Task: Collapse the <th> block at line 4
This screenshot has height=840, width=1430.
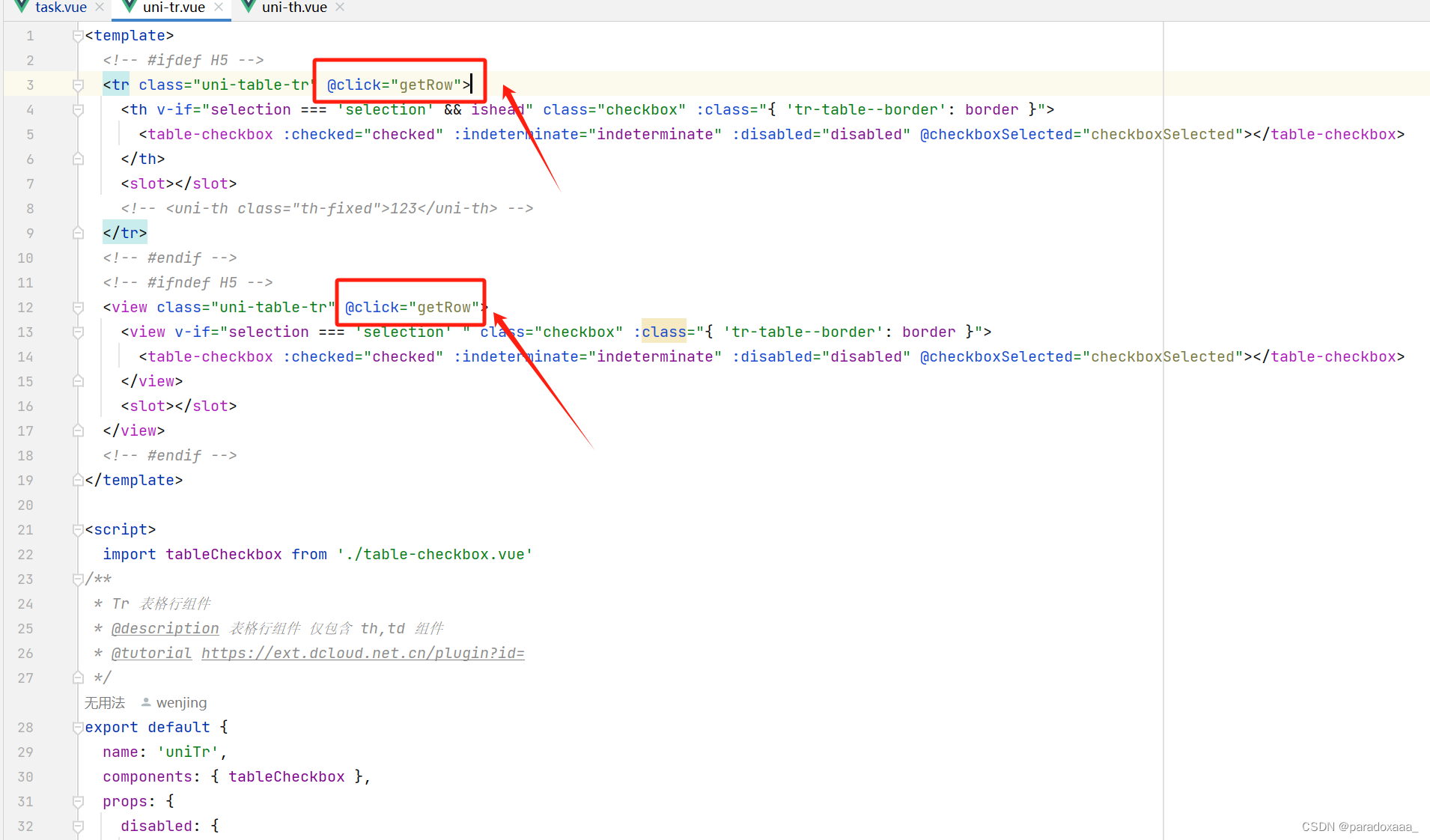Action: click(78, 110)
